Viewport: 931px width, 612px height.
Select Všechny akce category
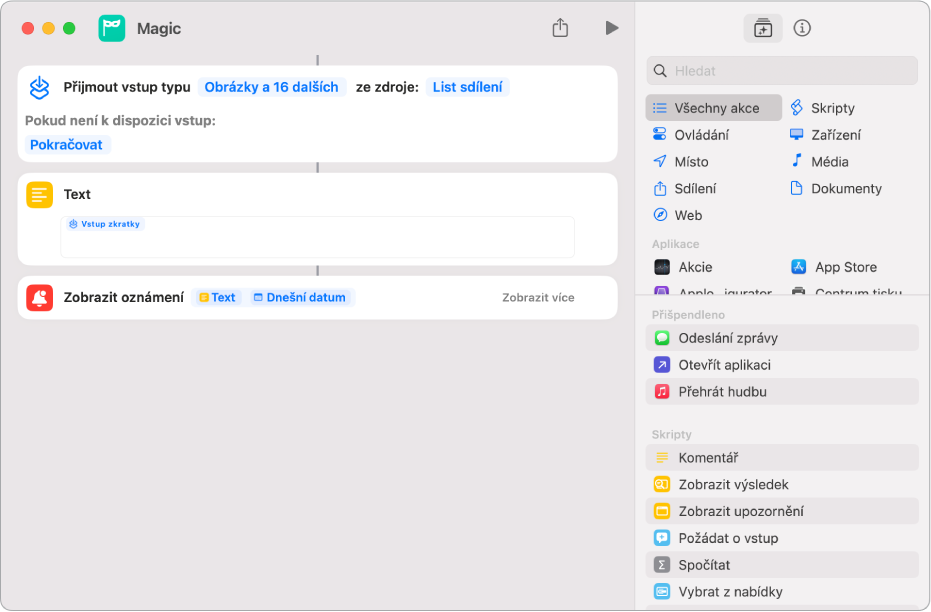[x=714, y=108]
